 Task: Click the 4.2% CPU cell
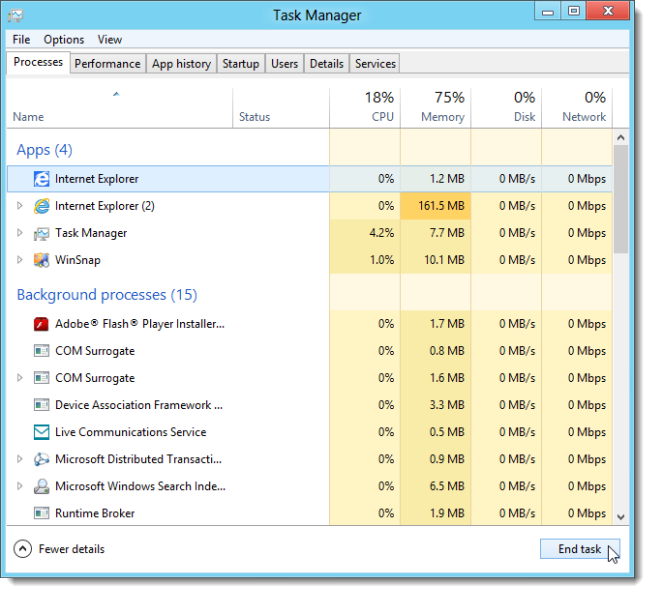pos(365,233)
